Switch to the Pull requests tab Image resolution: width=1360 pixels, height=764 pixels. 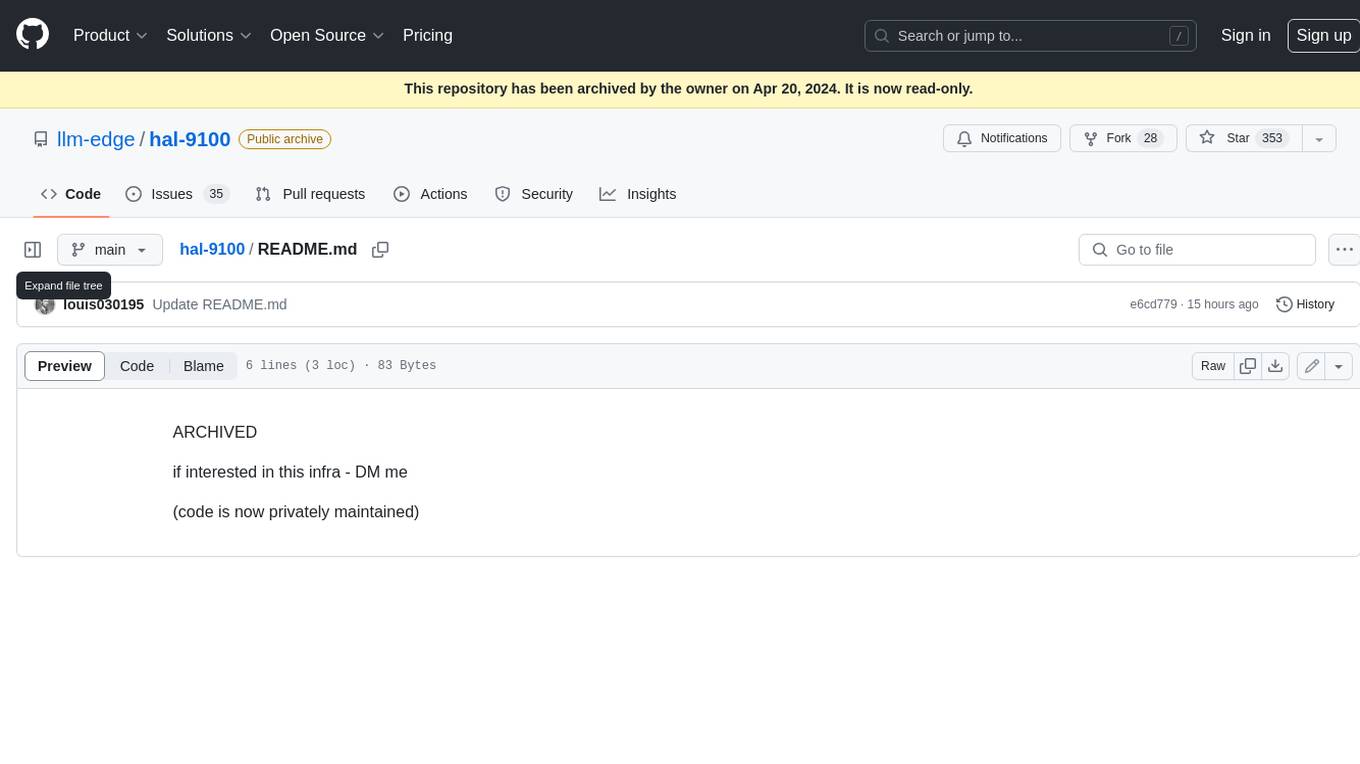[310, 194]
